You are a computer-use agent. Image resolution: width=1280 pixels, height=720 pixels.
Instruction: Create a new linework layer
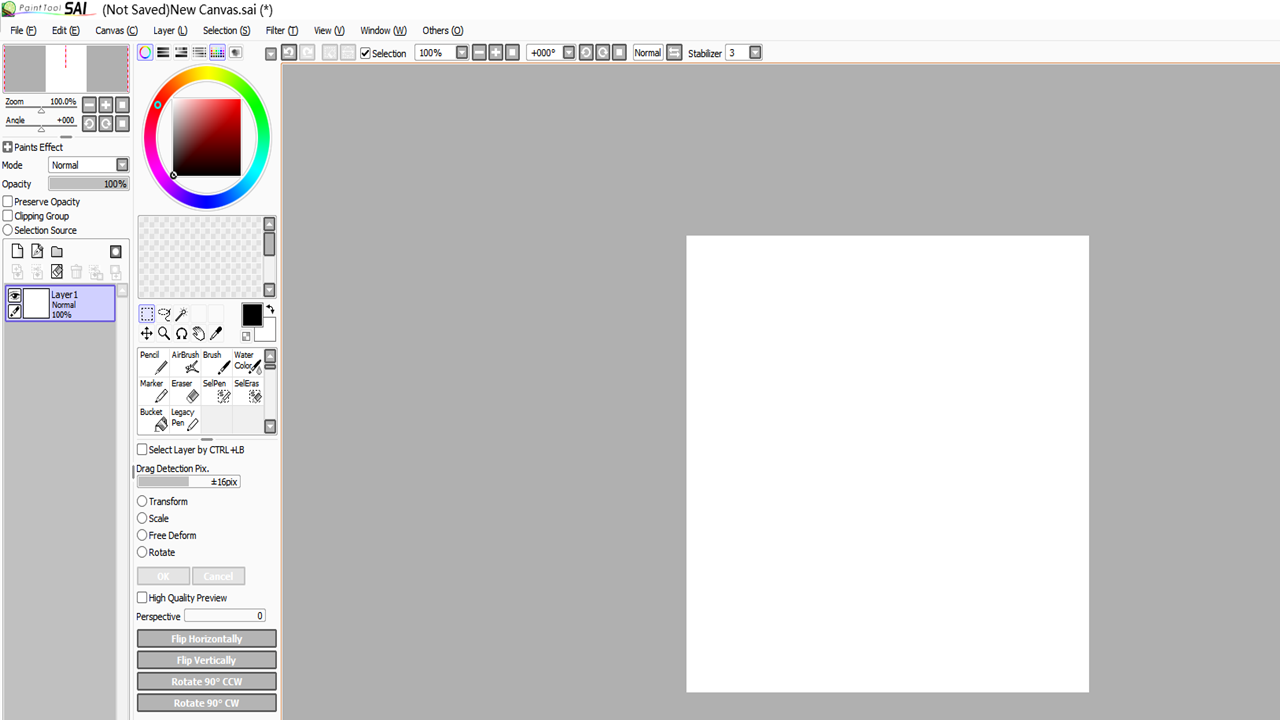pos(37,251)
